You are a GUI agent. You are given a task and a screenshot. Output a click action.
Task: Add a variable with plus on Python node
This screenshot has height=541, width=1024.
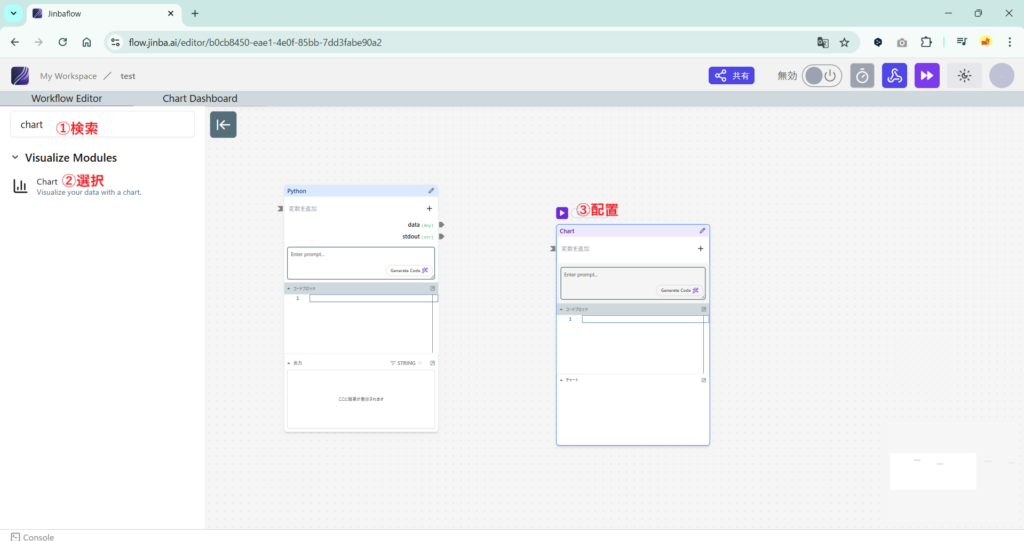point(429,209)
